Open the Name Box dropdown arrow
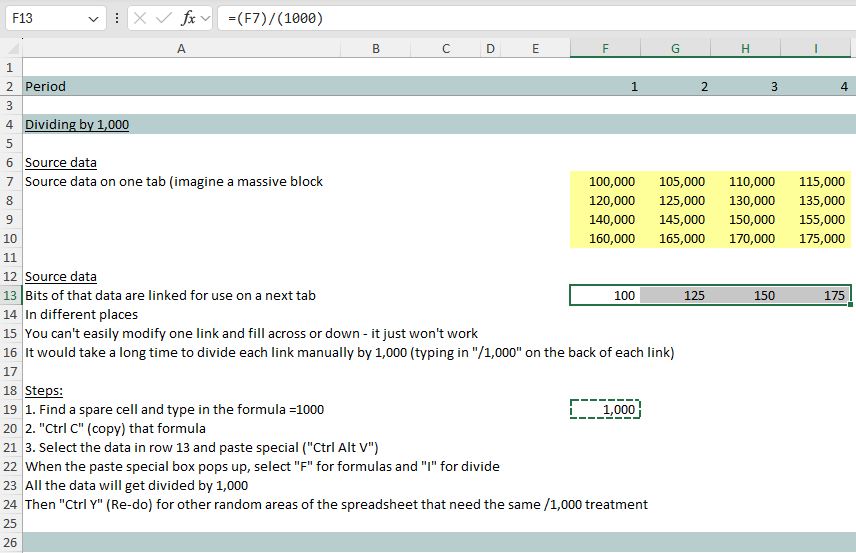Screen dimensions: 856x553 pos(94,19)
